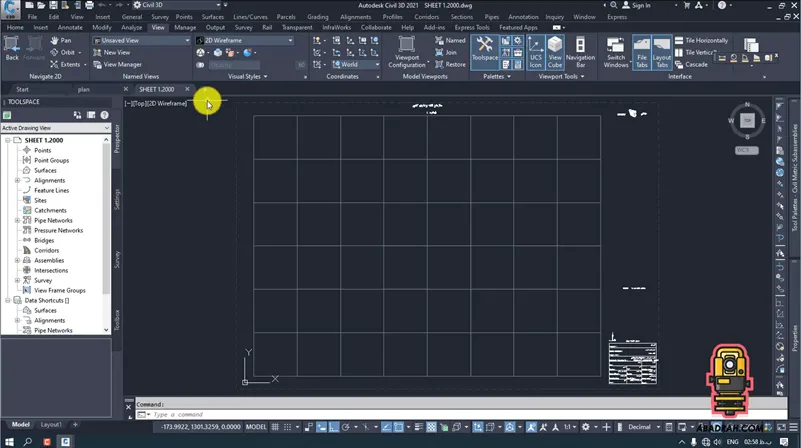Viewport: 801px width, 448px height.
Task: Switch to the plan drawing tab
Action: tap(84, 89)
